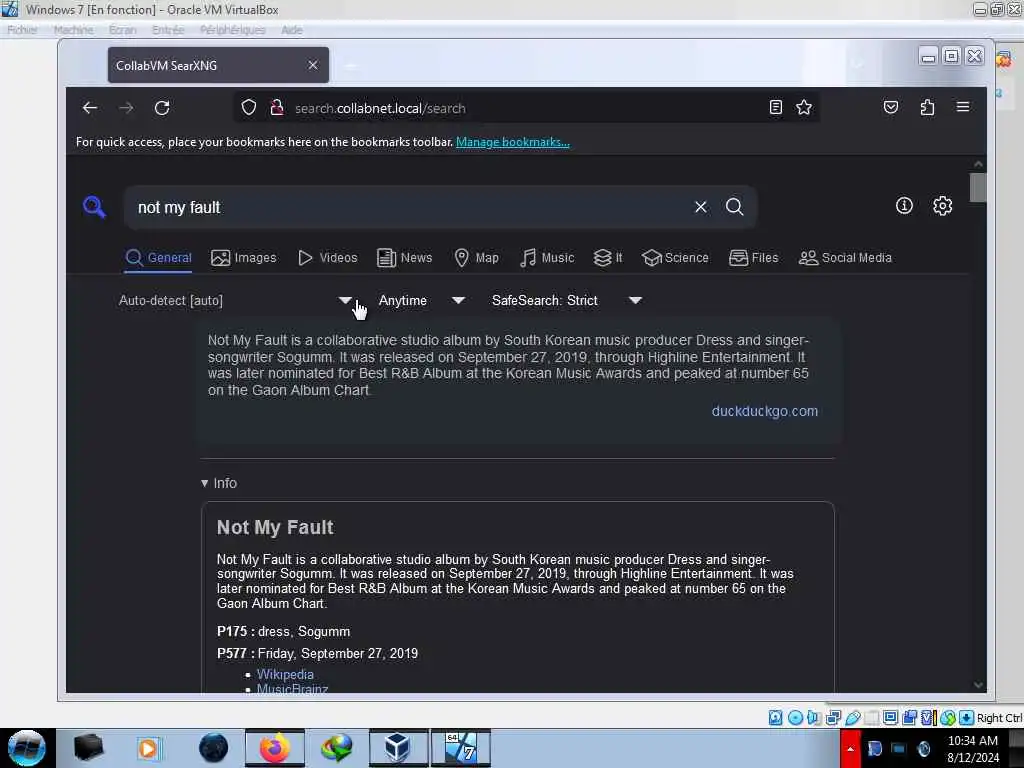Open Firefox from the taskbar
Screen dimensions: 1024x768
click(x=275, y=748)
